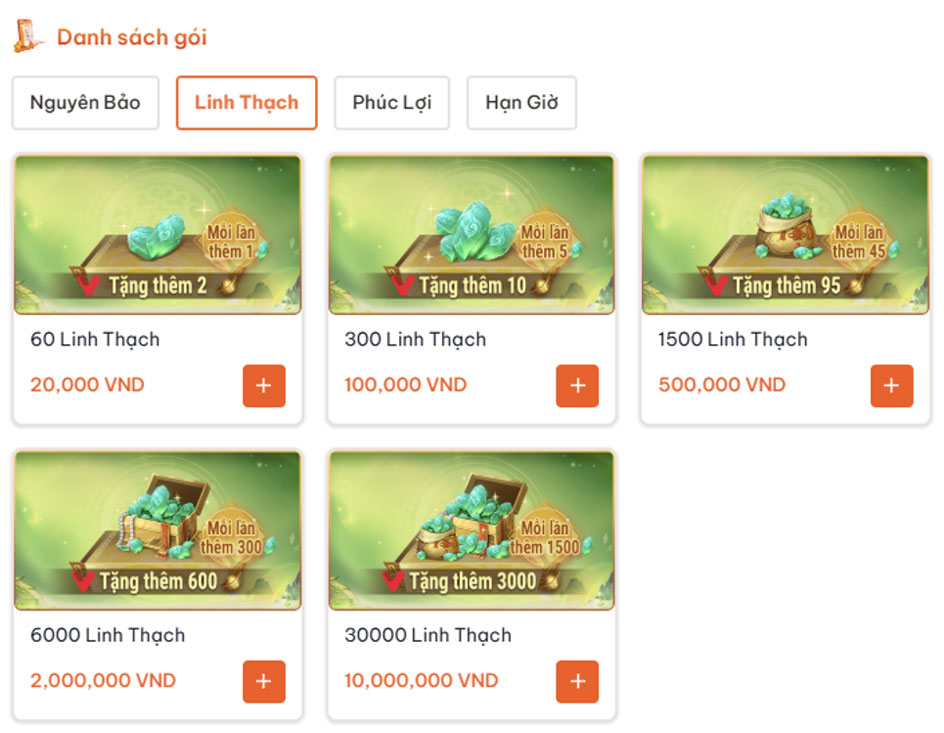Open the Hạn Giờ tab

(x=521, y=102)
